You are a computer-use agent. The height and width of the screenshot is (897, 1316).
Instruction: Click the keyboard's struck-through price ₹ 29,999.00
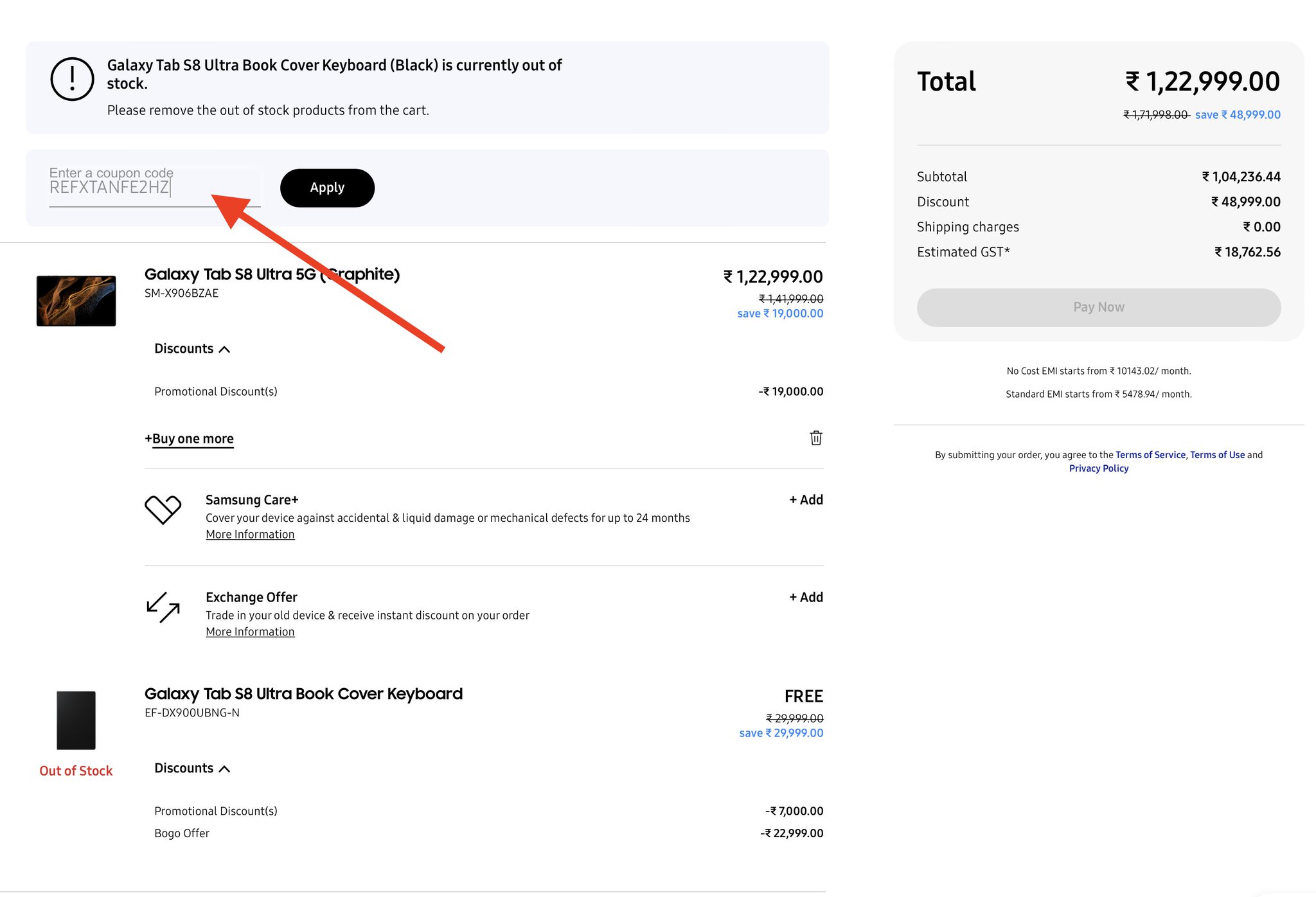[795, 718]
